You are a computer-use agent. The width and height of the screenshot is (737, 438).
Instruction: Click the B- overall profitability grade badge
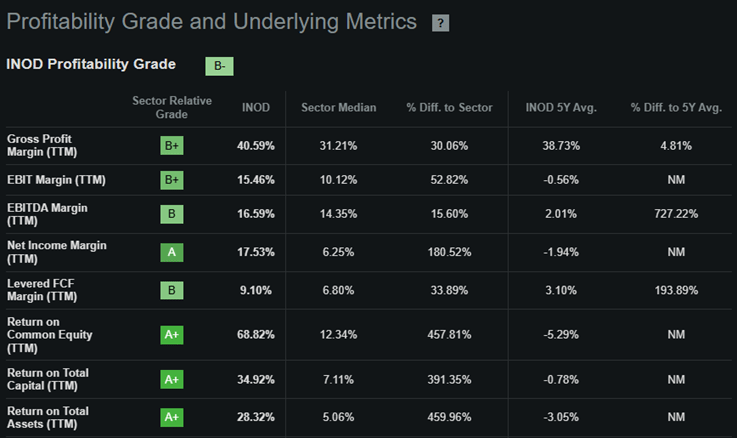point(219,66)
